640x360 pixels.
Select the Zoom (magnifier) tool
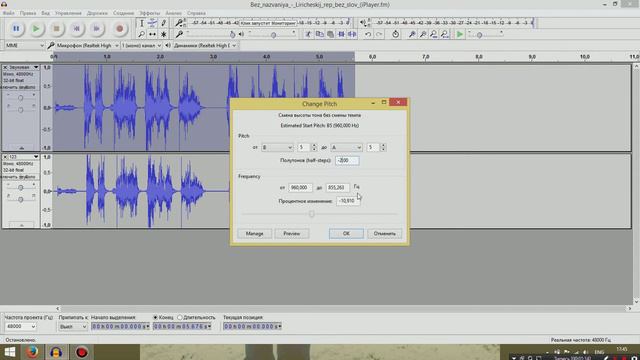point(142,34)
